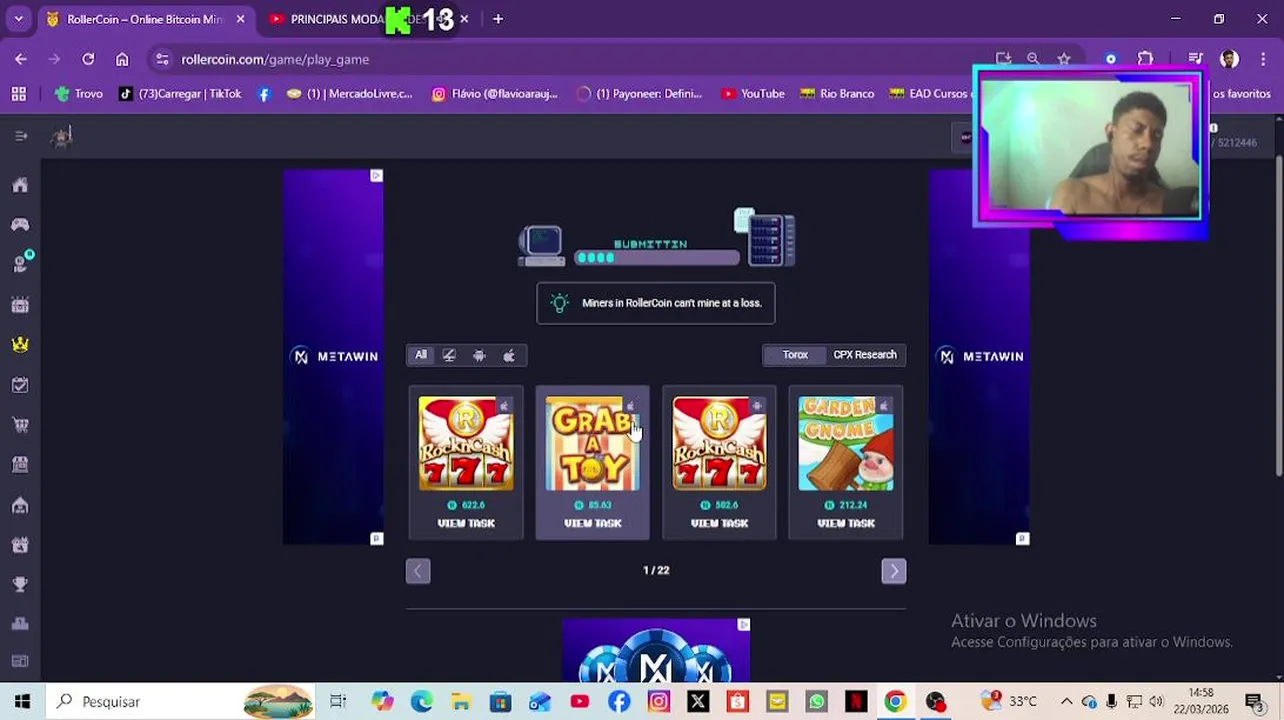1284x720 pixels.
Task: Switch to the CPX Research tab
Action: point(865,355)
